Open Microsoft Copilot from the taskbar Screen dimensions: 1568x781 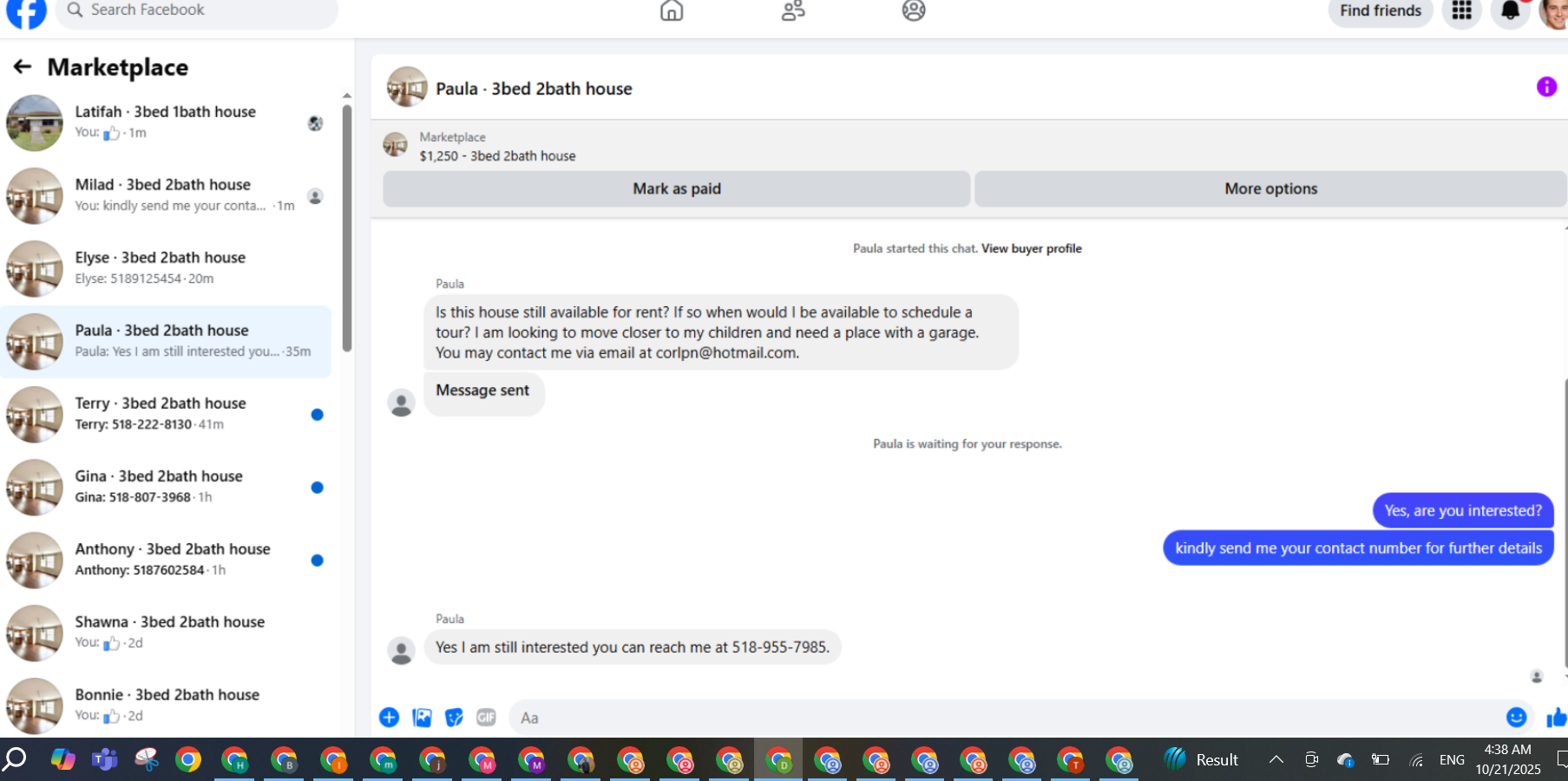[62, 759]
